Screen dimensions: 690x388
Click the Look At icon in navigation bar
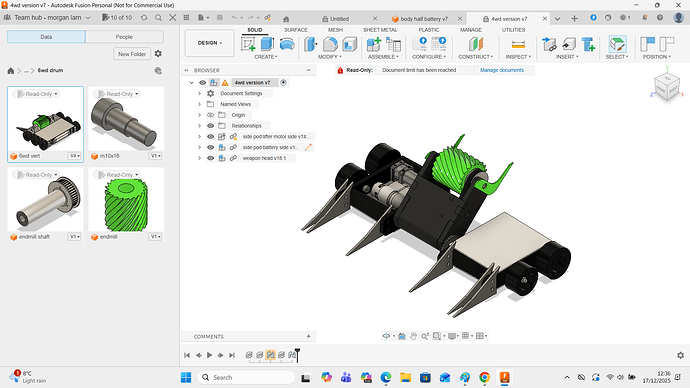click(x=402, y=336)
